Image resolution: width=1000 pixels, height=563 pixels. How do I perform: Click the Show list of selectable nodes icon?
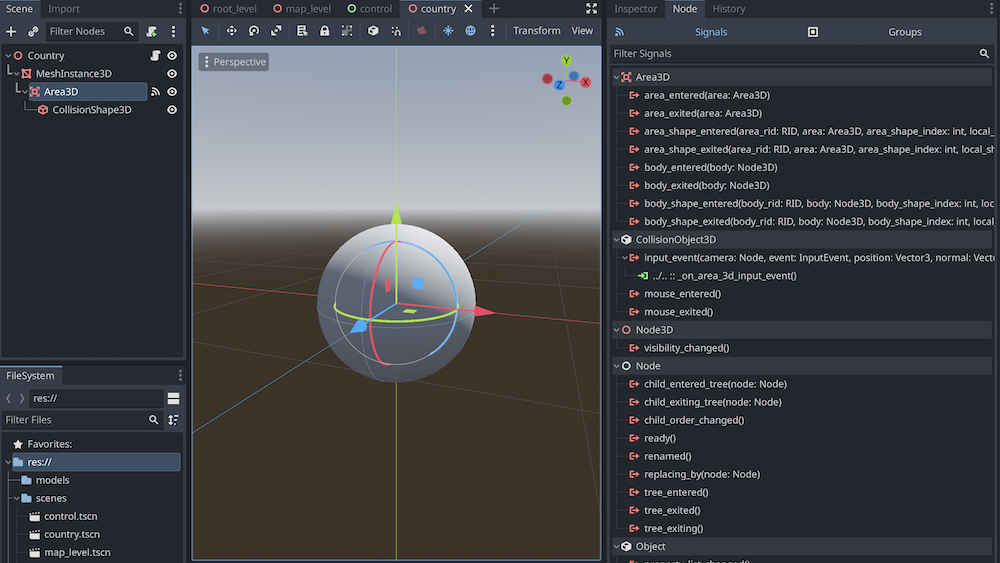302,31
